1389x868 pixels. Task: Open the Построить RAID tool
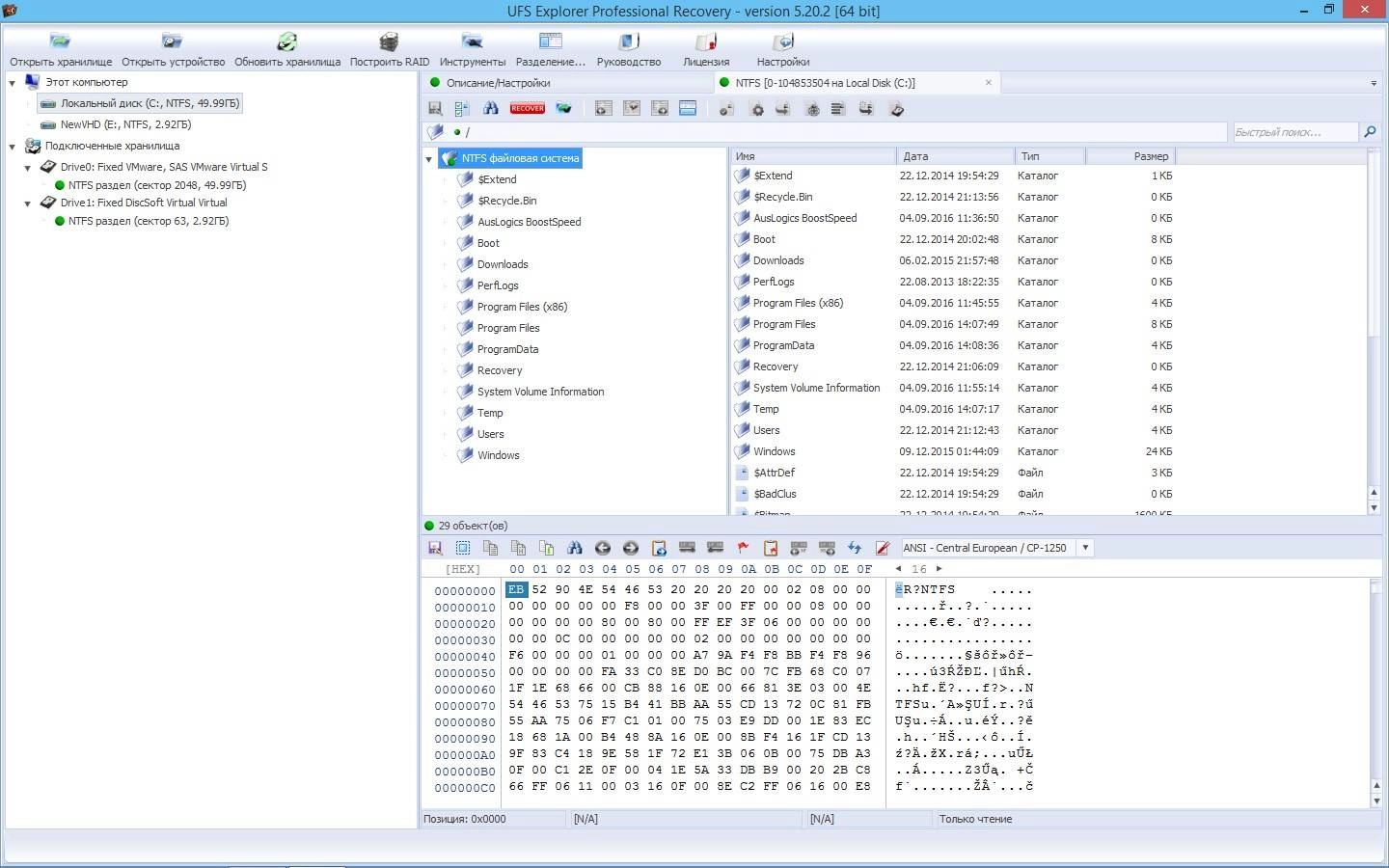pyautogui.click(x=389, y=41)
